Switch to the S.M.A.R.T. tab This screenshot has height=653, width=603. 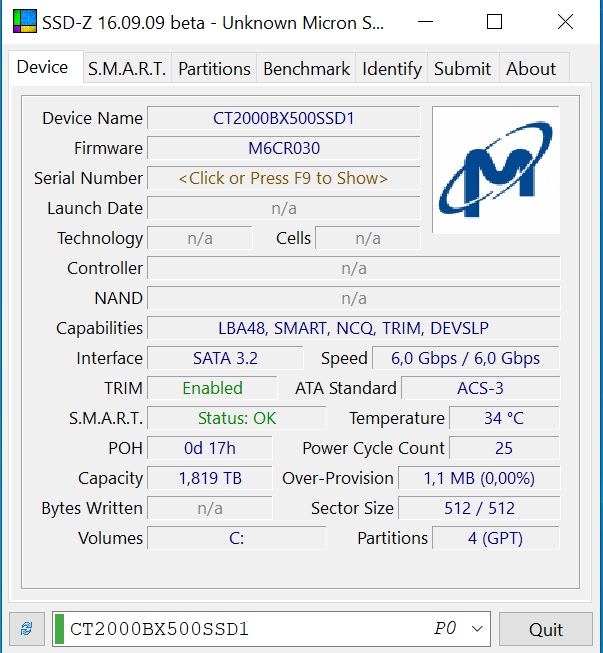[126, 69]
